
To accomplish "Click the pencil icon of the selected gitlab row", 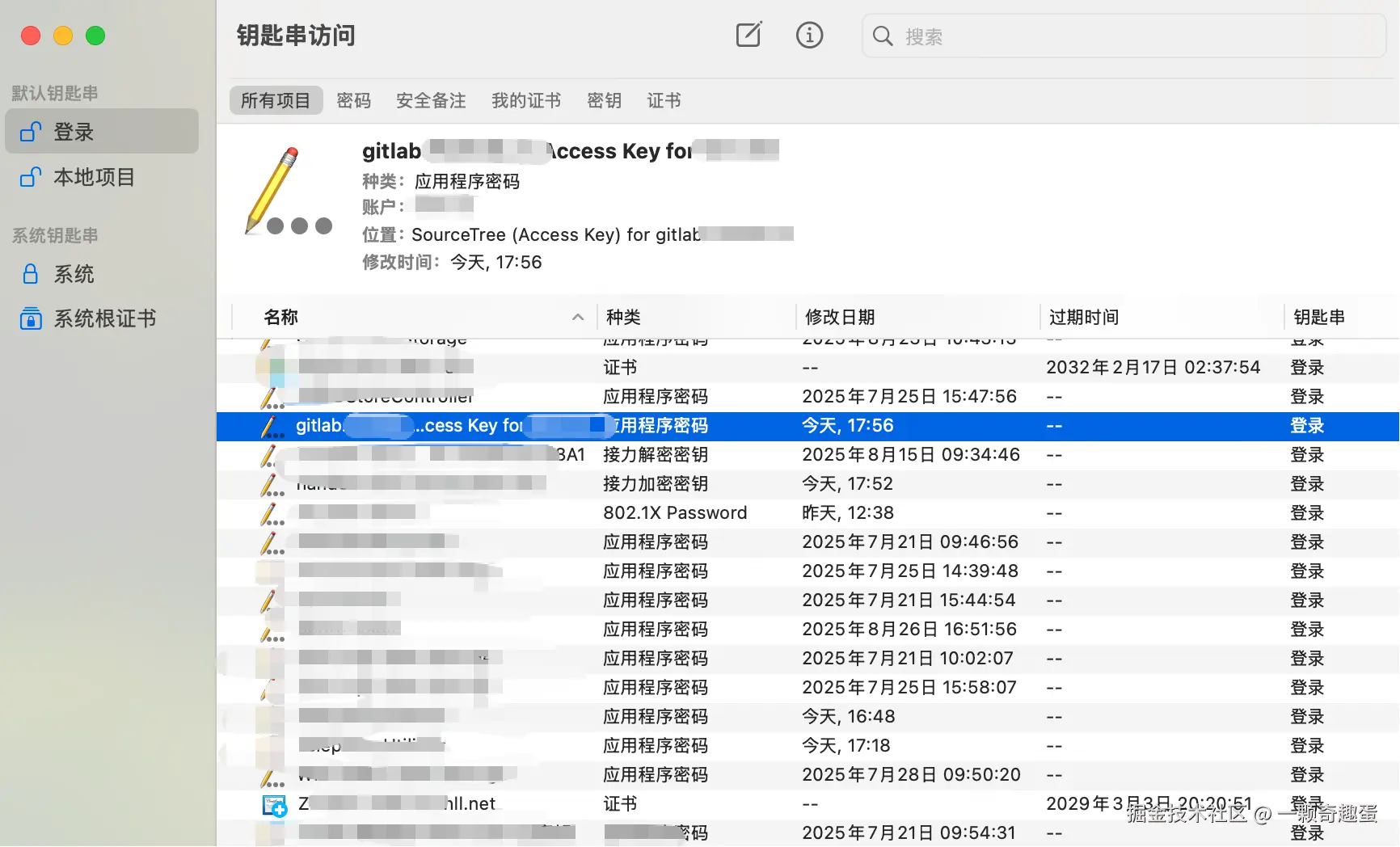I will coord(272,426).
